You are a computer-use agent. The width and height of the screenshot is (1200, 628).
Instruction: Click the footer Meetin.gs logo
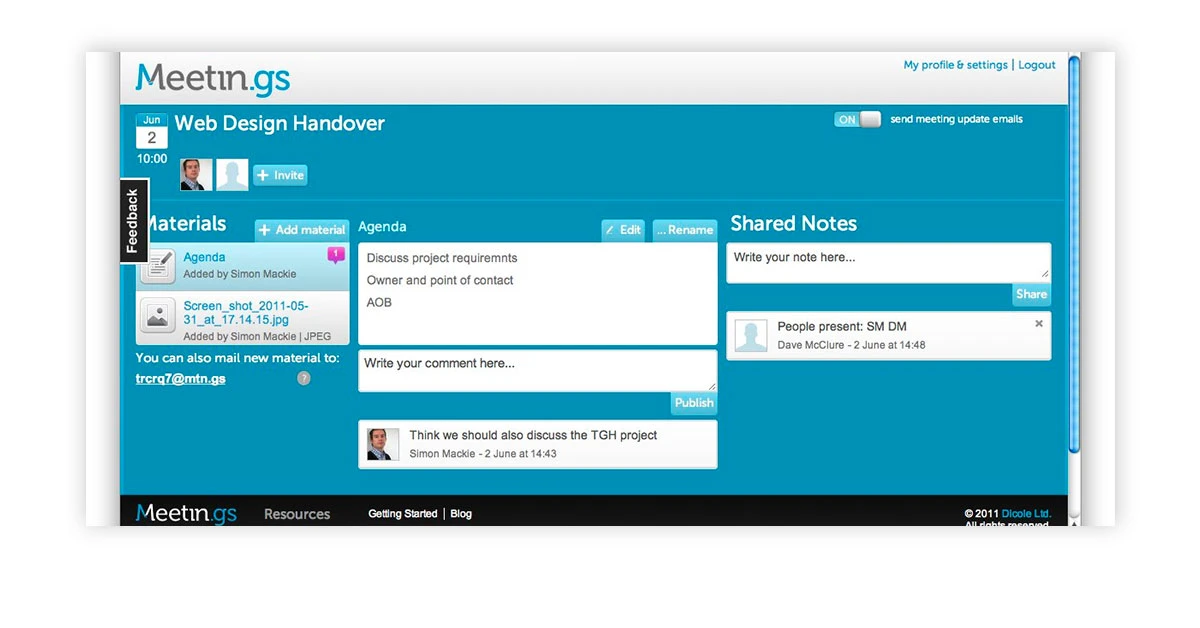[x=187, y=513]
